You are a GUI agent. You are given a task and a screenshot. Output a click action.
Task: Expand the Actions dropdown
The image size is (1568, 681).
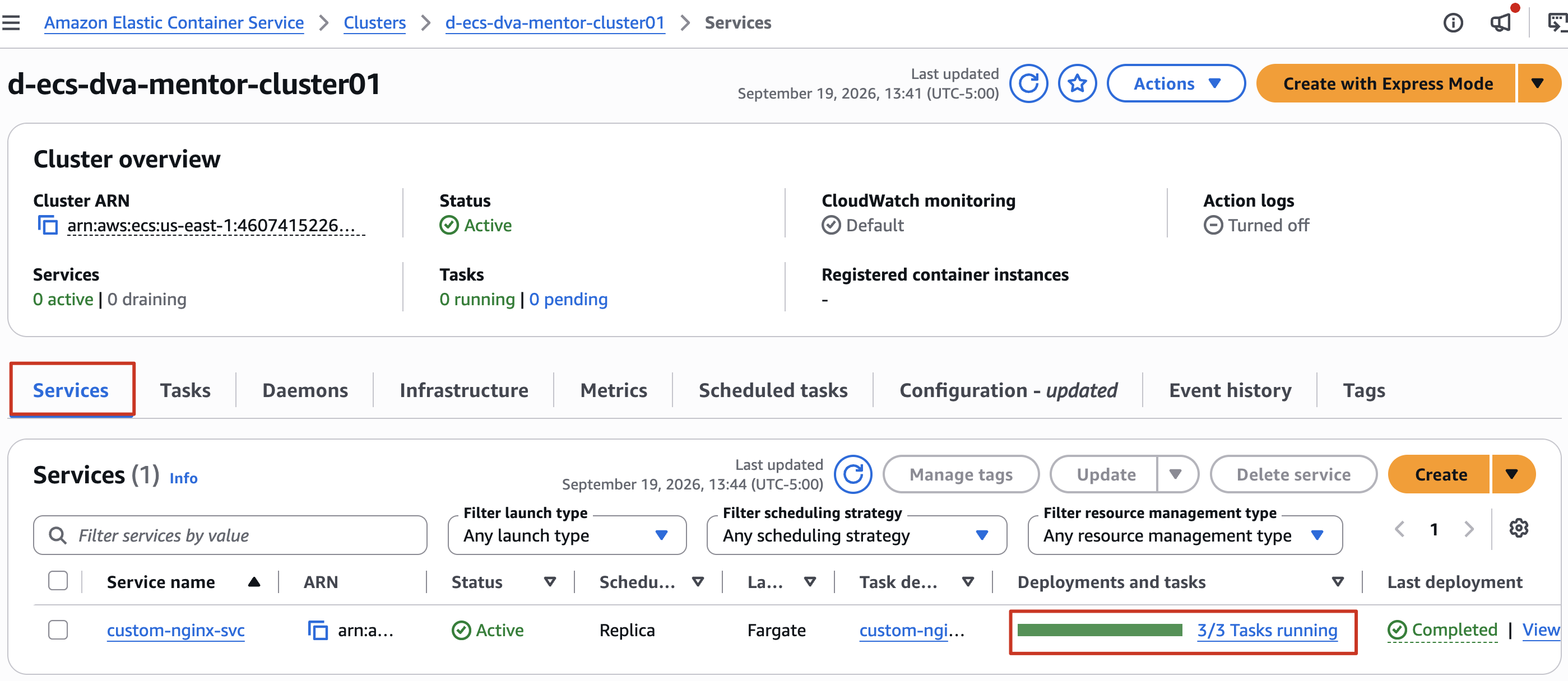click(x=1175, y=83)
